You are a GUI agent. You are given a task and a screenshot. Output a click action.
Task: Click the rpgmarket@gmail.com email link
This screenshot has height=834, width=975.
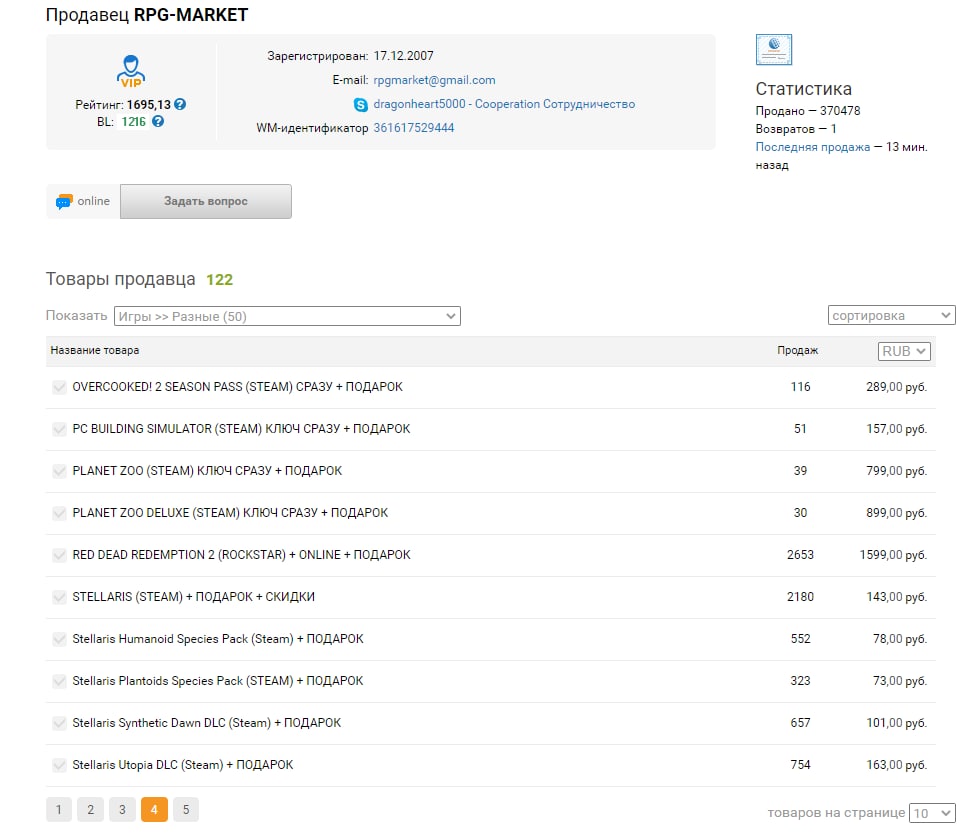pyautogui.click(x=434, y=80)
